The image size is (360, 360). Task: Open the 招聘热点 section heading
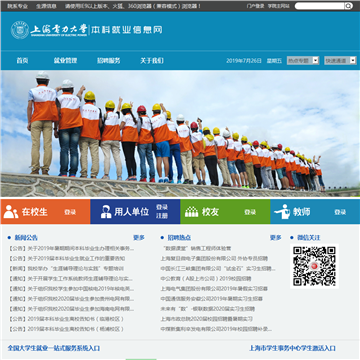(179, 238)
